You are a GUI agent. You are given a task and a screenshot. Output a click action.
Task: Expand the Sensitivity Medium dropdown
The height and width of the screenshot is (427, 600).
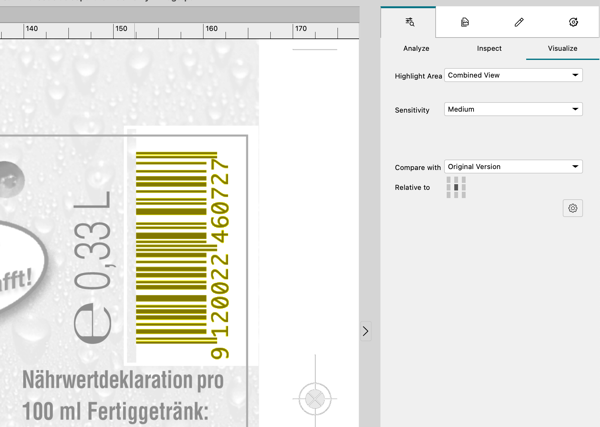pos(513,109)
